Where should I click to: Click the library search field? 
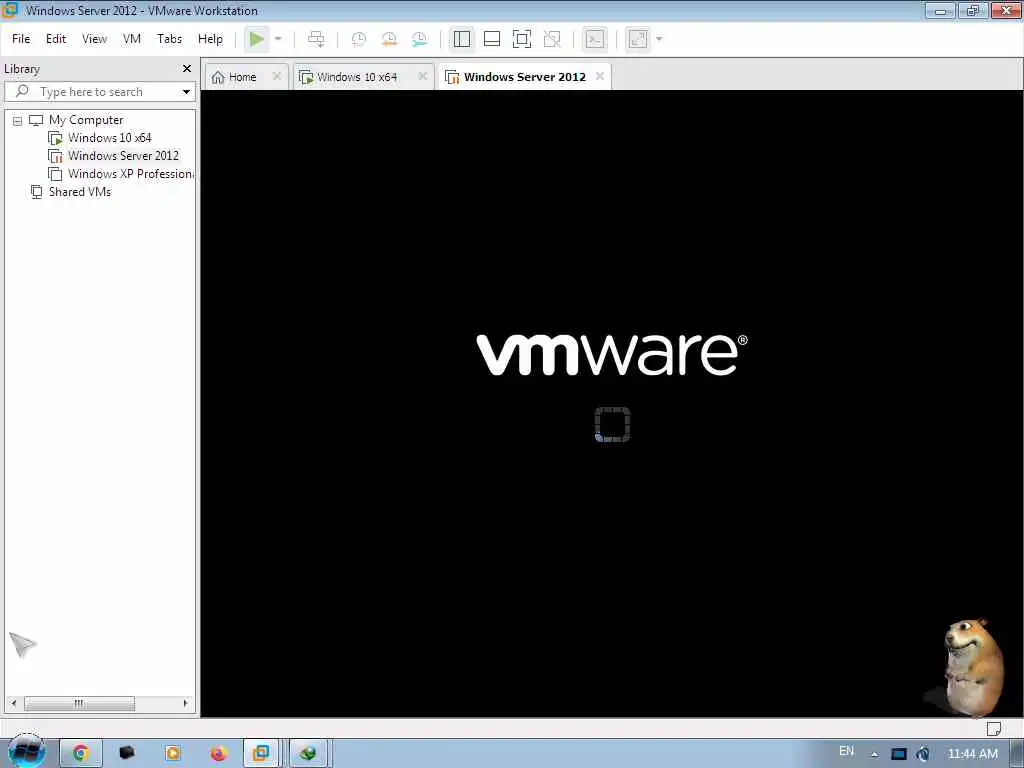[x=100, y=91]
